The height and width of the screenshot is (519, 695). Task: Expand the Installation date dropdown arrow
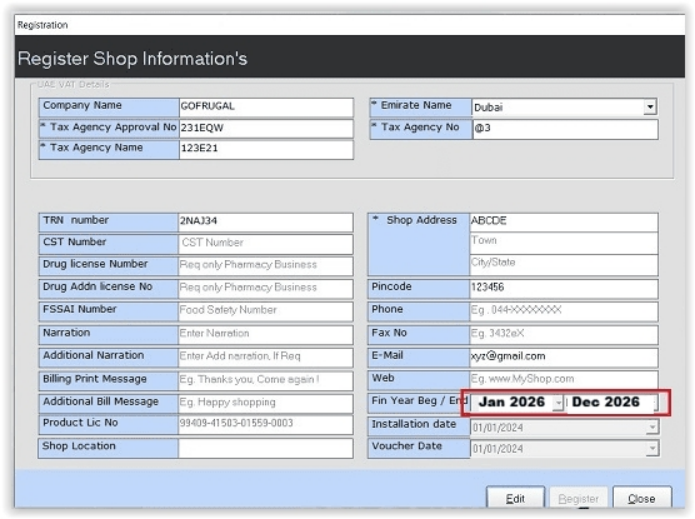(652, 427)
